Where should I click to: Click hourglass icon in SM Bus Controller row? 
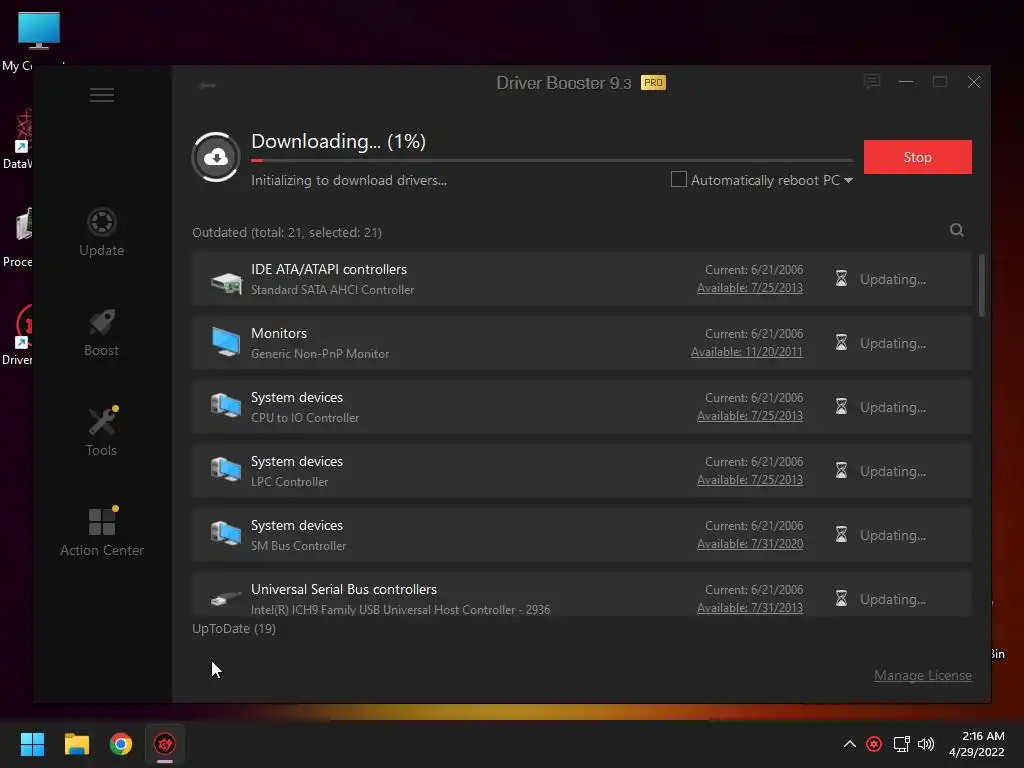pyautogui.click(x=841, y=535)
